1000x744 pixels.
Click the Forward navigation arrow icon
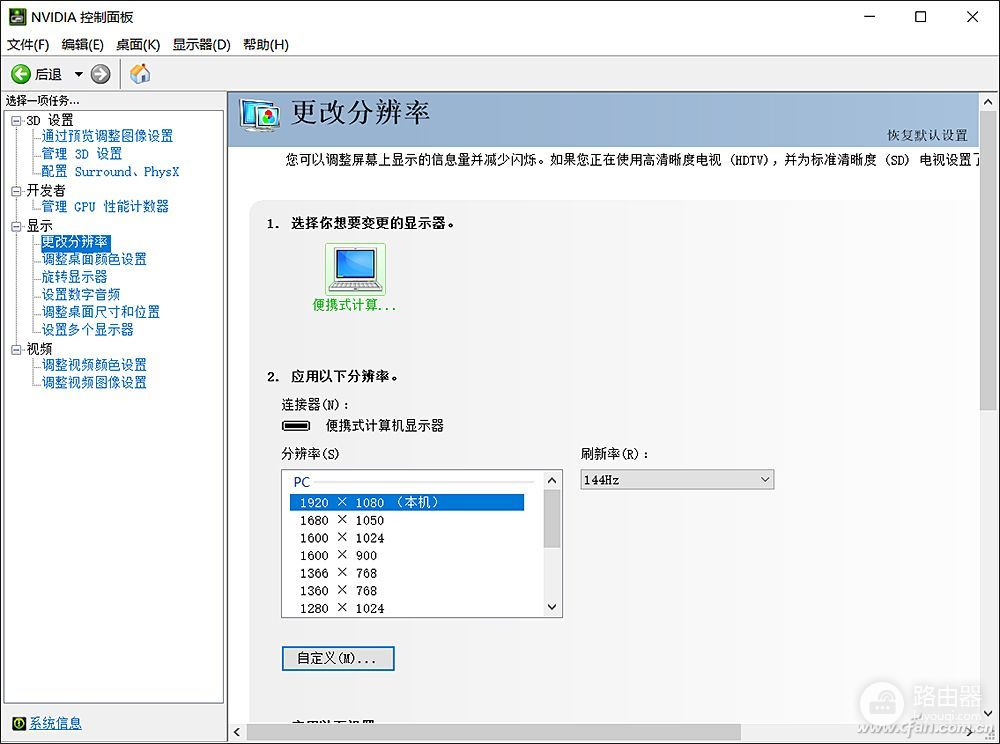point(98,73)
